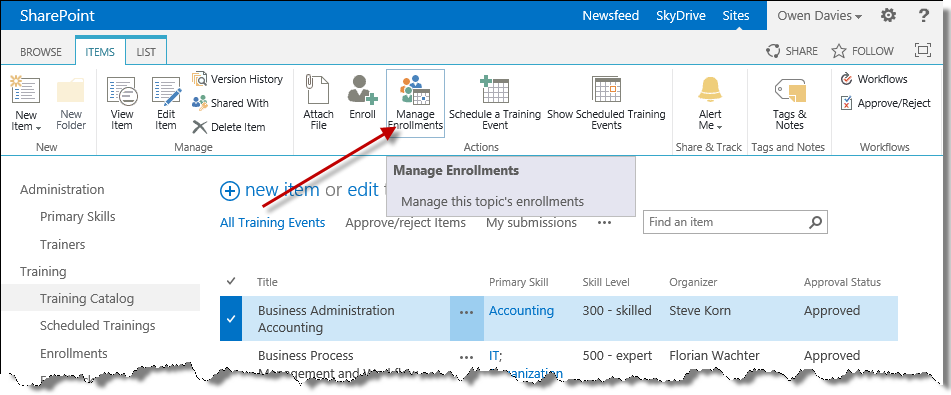
Task: Click Approve/Reject in the ribbon
Action: point(885,103)
